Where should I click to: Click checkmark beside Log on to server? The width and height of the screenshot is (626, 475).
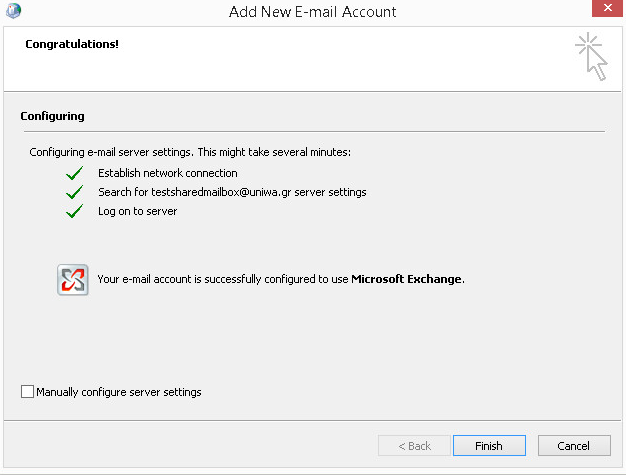pyautogui.click(x=74, y=211)
